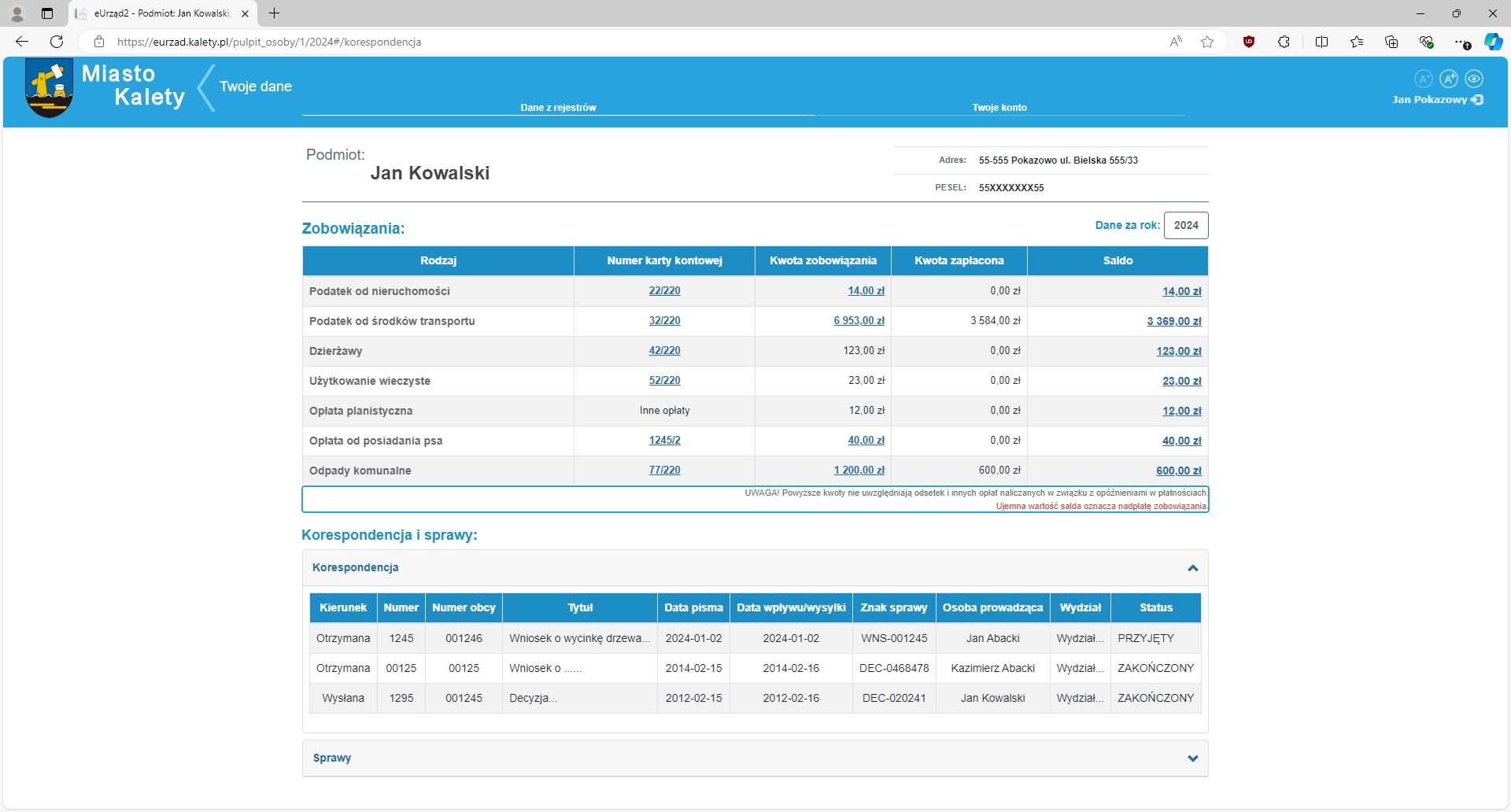
Task: Open the browser Settings and more menu
Action: click(1461, 42)
